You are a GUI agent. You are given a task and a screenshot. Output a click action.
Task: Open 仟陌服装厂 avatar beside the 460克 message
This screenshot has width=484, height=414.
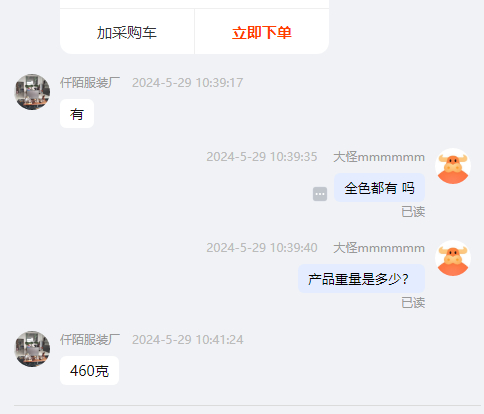[32, 349]
